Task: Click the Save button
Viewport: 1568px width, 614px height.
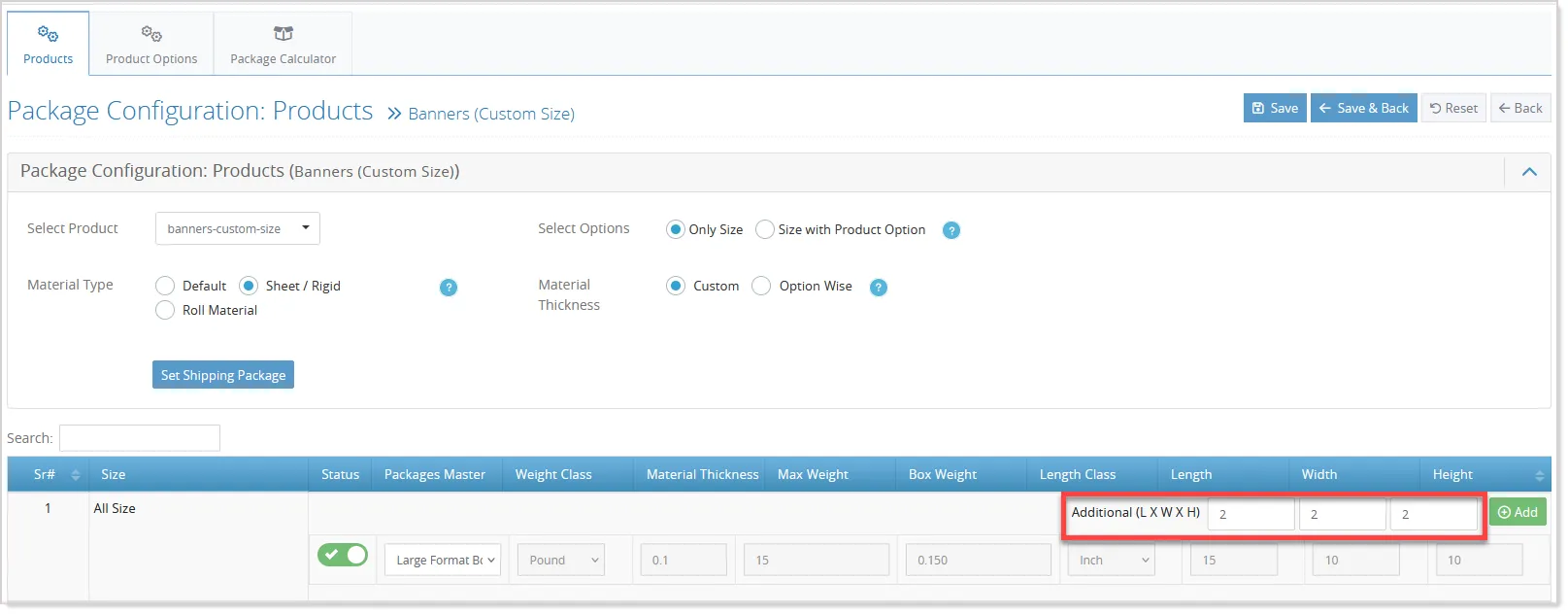Action: coord(1275,108)
